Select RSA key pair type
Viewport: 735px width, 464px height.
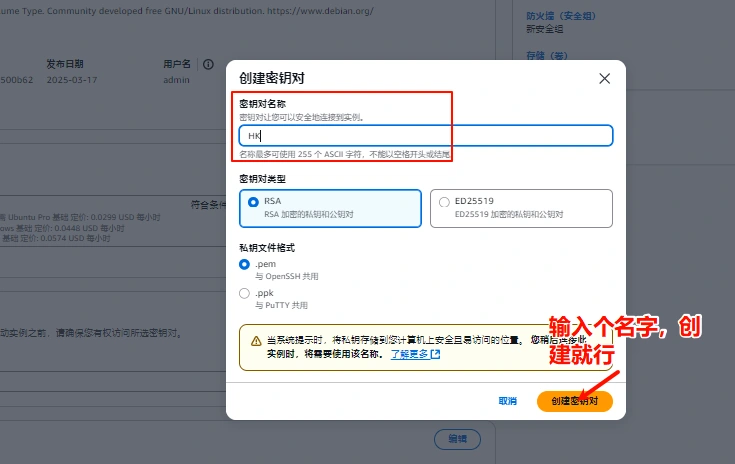click(253, 202)
